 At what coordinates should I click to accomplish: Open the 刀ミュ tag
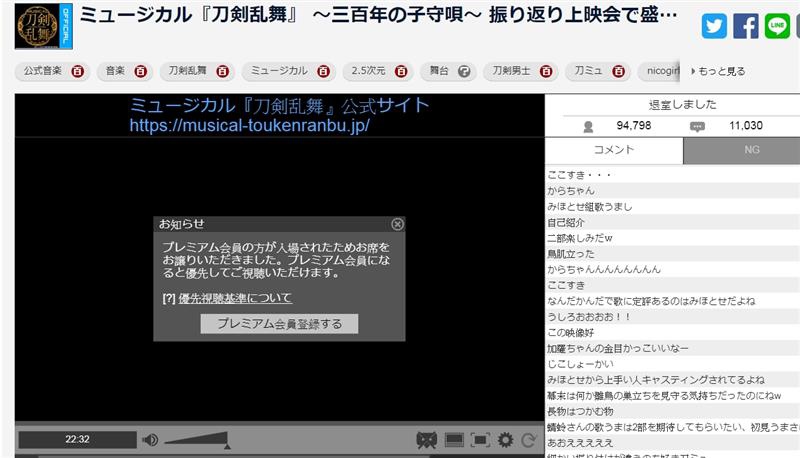click(x=588, y=71)
